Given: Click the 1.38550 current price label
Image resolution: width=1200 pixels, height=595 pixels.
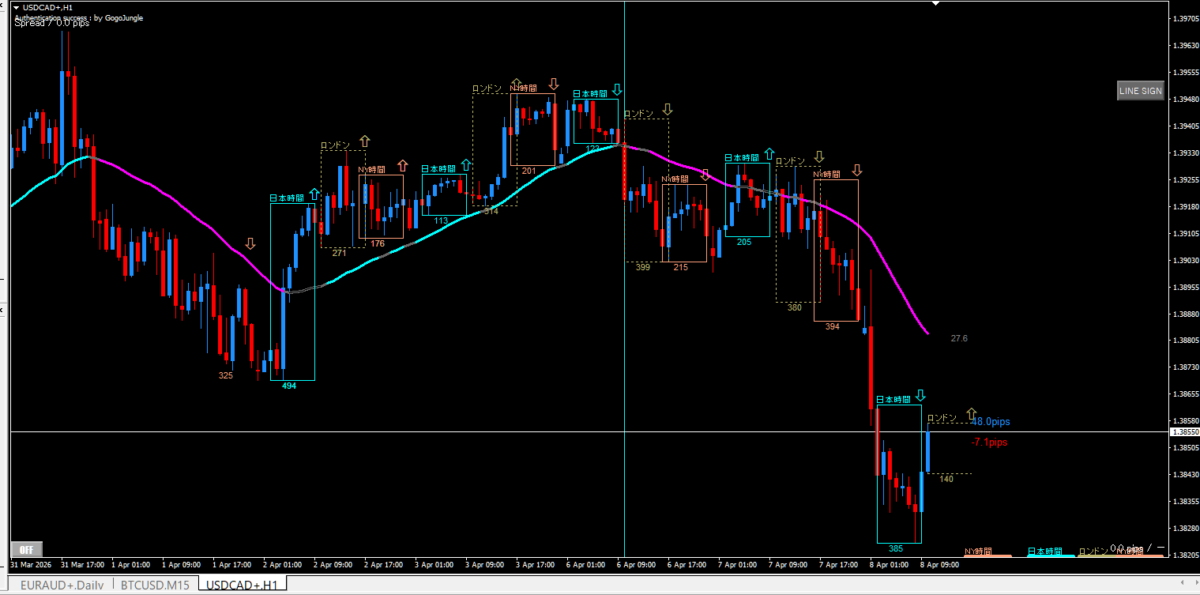Looking at the screenshot, I should tap(1184, 432).
